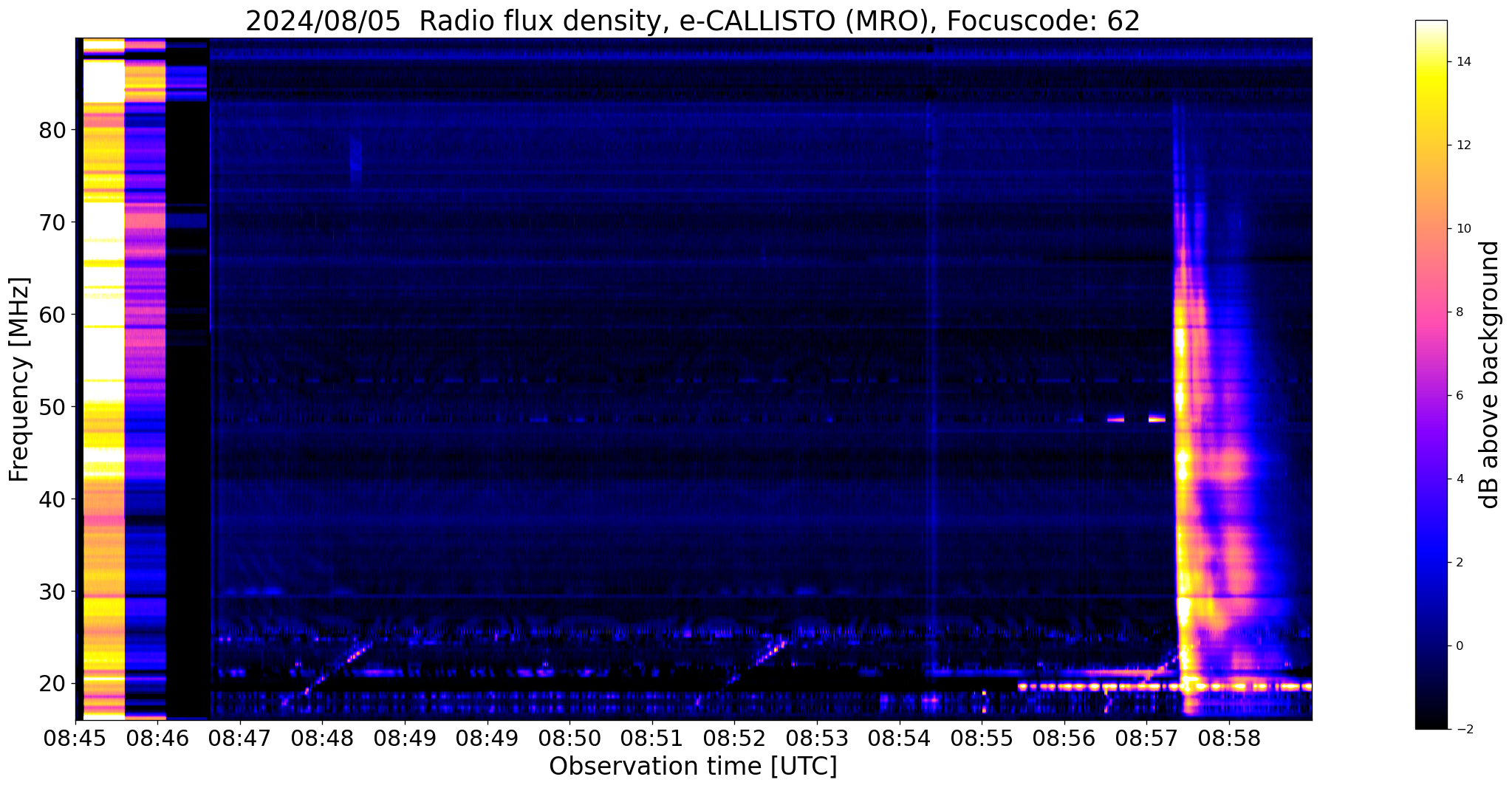Click the x-axis tick label '08:52'
1512x788 pixels.
[734, 738]
